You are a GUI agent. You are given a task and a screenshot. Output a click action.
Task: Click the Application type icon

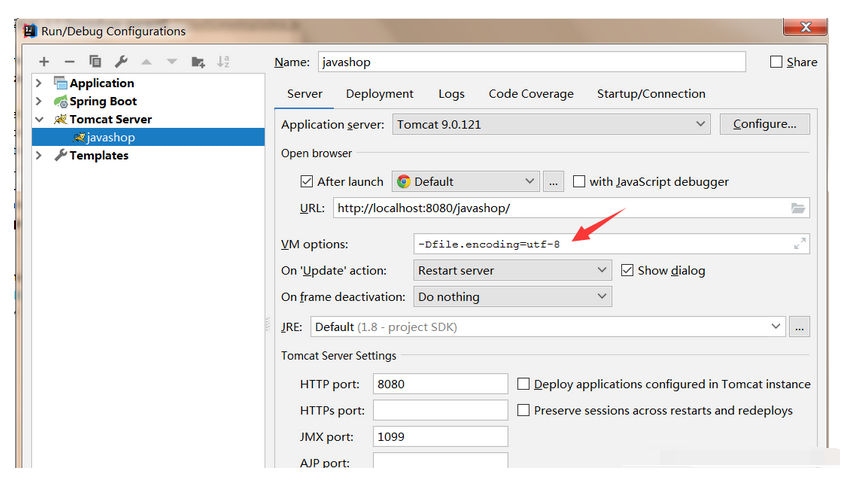[x=60, y=83]
